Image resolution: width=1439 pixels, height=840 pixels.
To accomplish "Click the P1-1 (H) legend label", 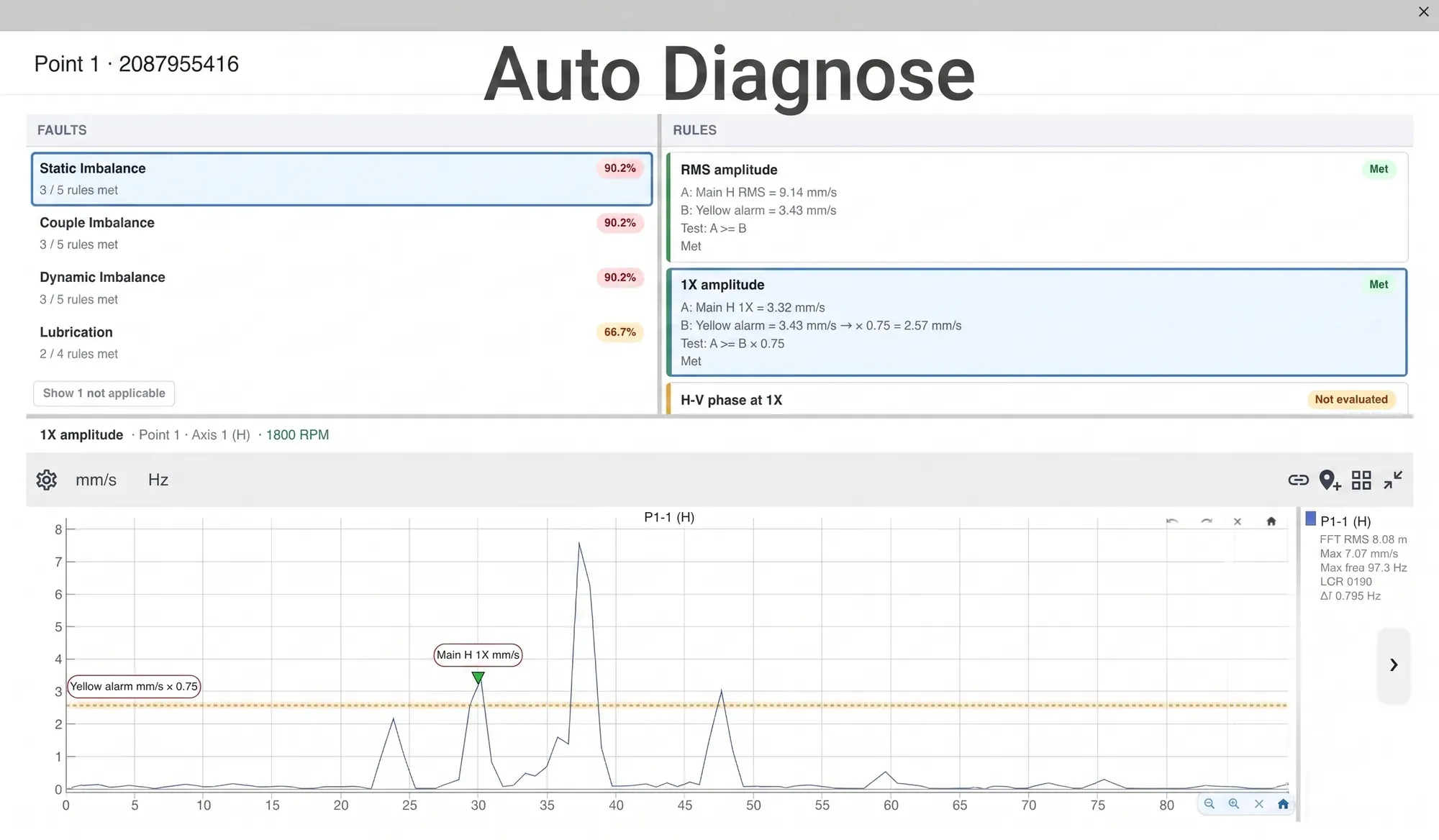I will (x=1345, y=521).
